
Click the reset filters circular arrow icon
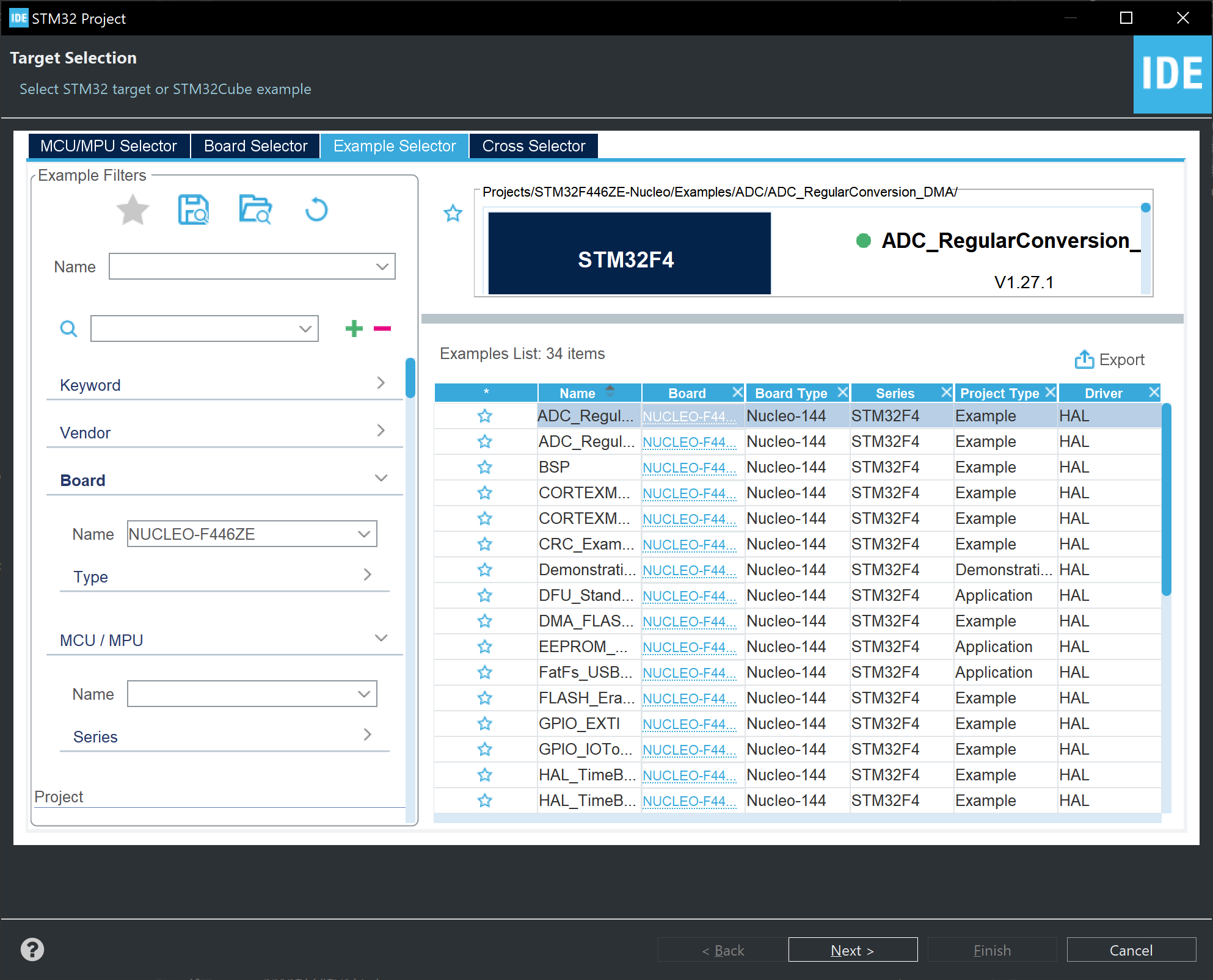pyautogui.click(x=316, y=210)
